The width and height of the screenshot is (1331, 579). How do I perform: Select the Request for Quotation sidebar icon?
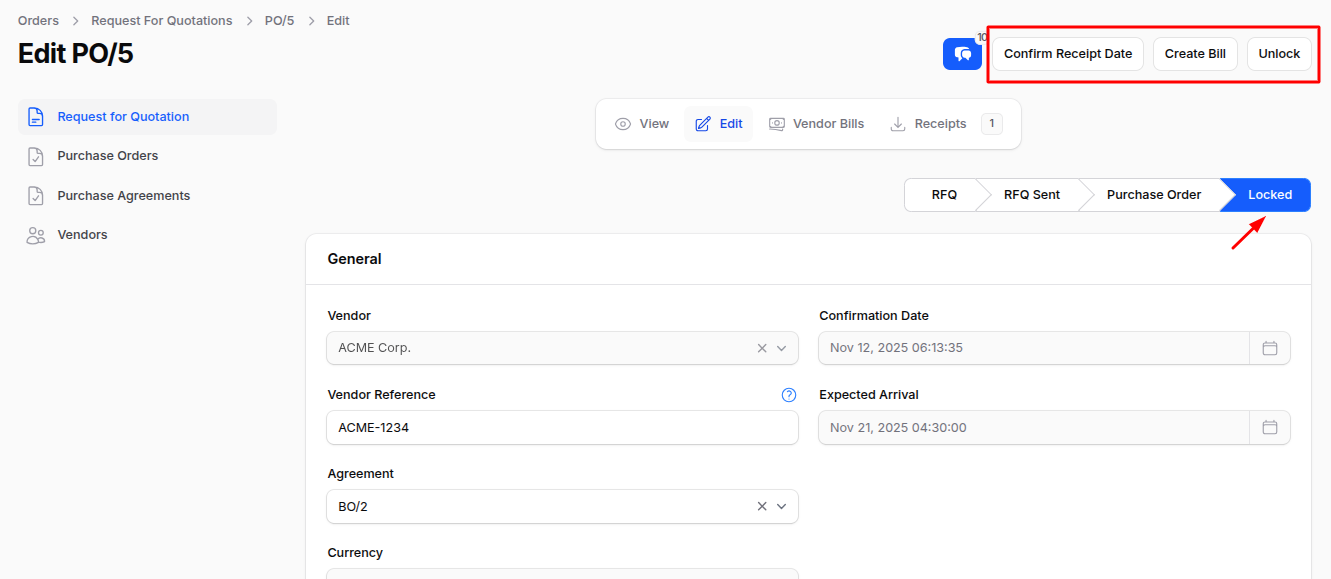tap(36, 116)
